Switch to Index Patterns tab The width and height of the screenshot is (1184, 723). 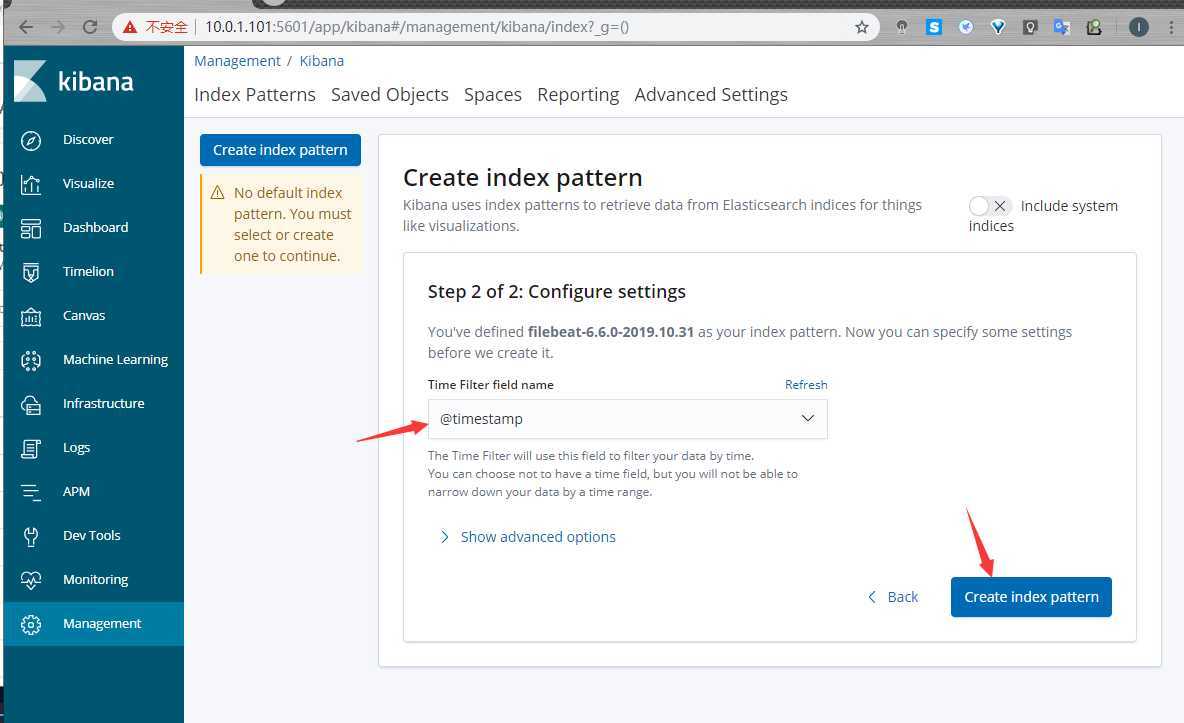pyautogui.click(x=254, y=94)
